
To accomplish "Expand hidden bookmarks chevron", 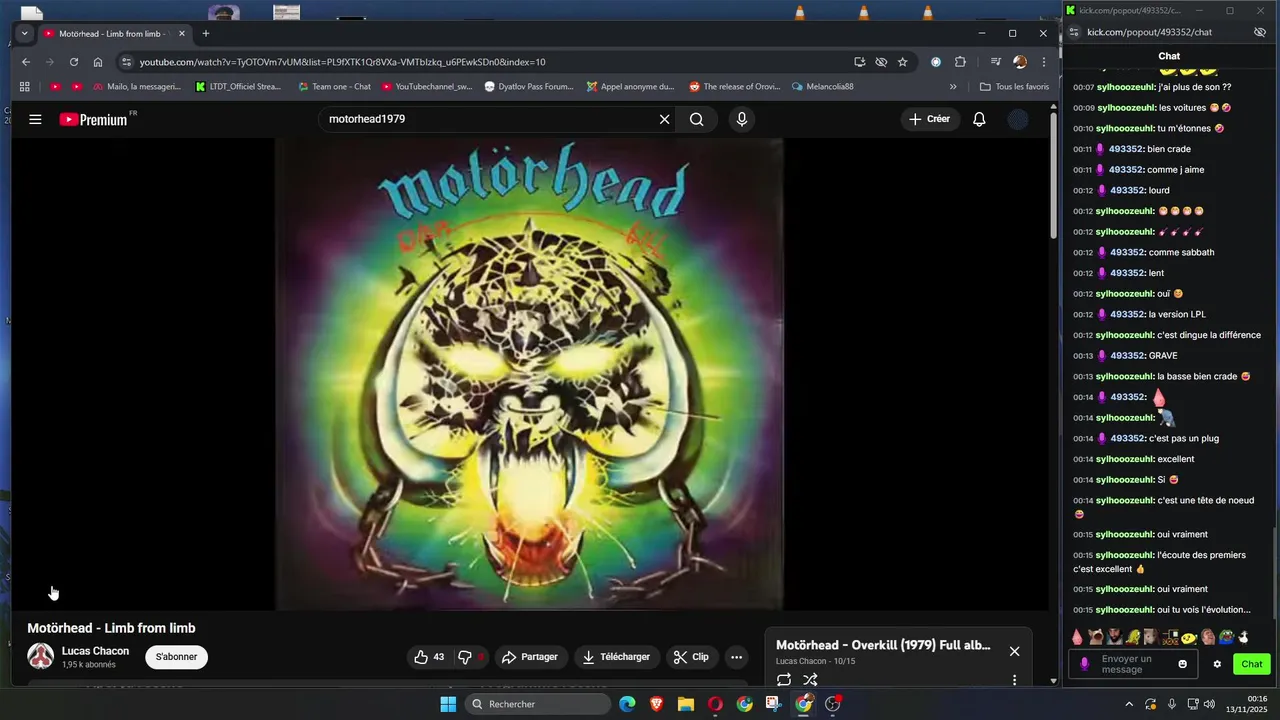I will pyautogui.click(x=953, y=87).
